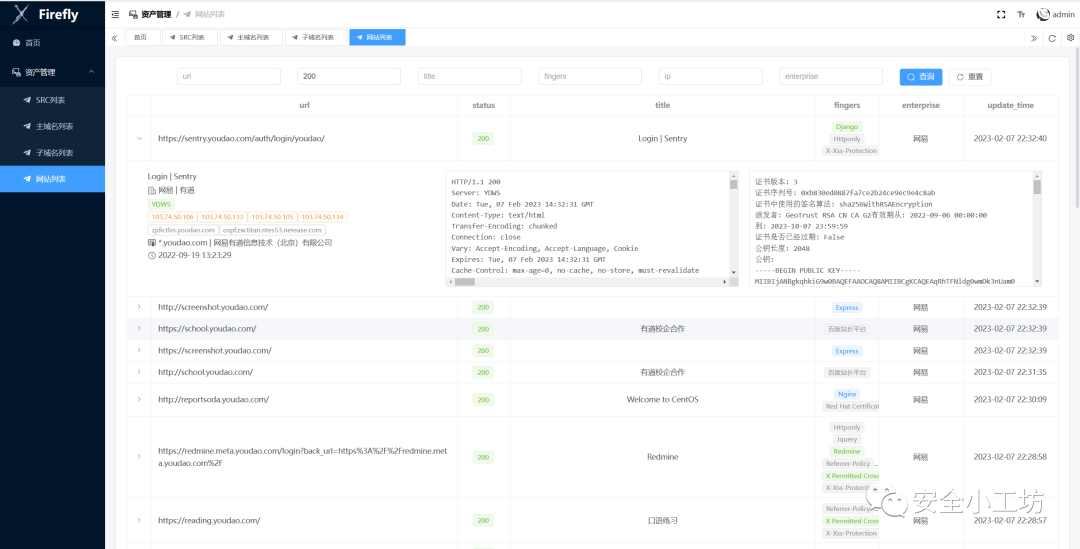Select 网站列表 in the sidebar

click(52, 179)
